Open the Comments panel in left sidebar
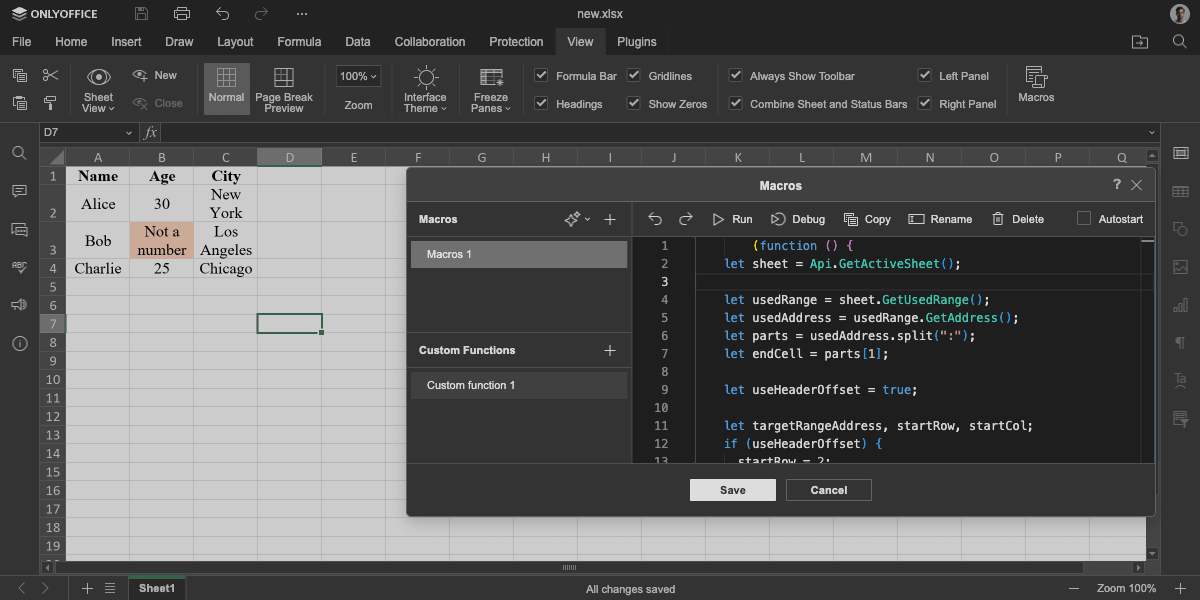Screen dimensions: 1200x600 (19, 191)
